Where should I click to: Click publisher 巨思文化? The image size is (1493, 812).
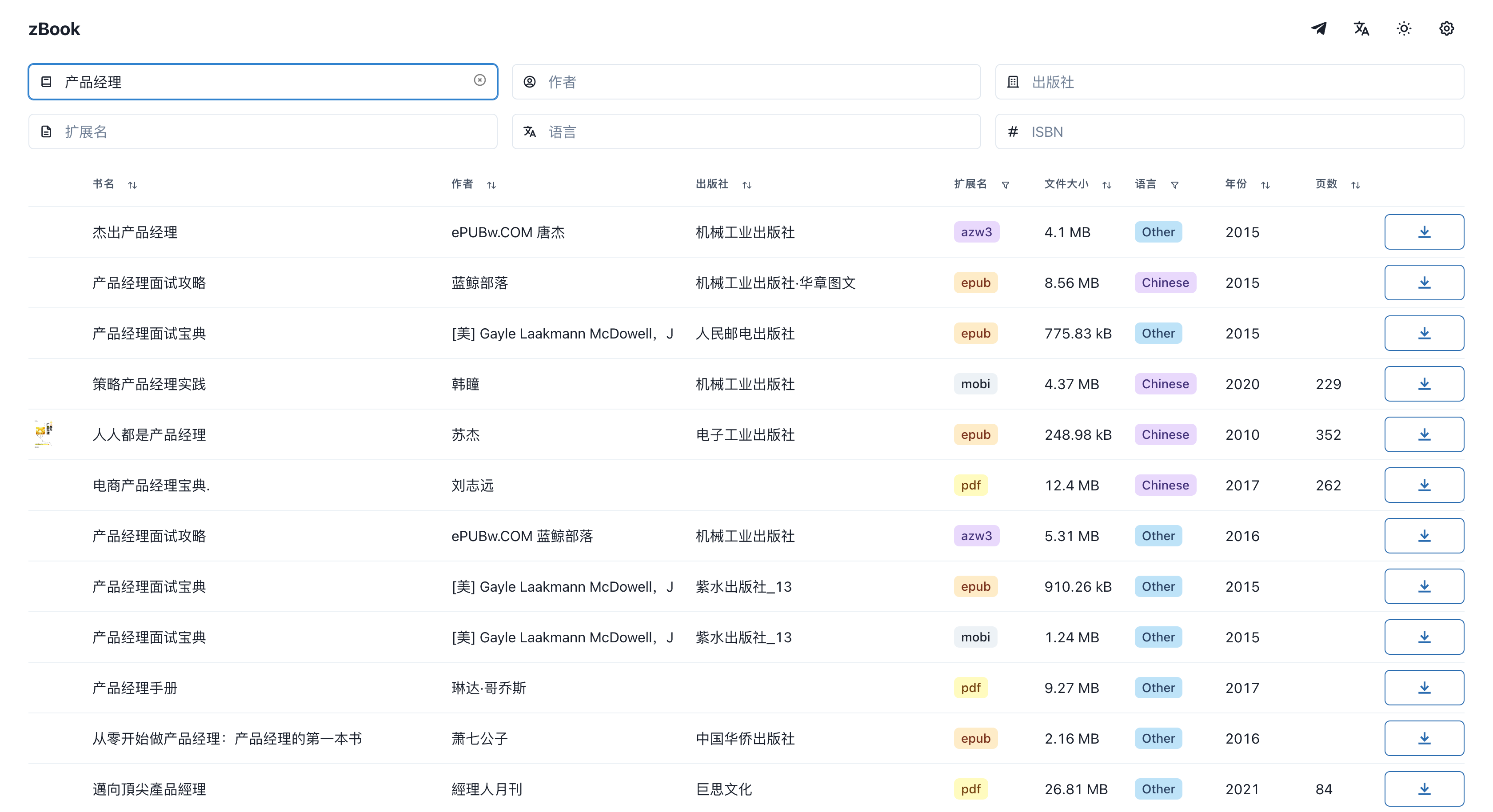point(723,789)
